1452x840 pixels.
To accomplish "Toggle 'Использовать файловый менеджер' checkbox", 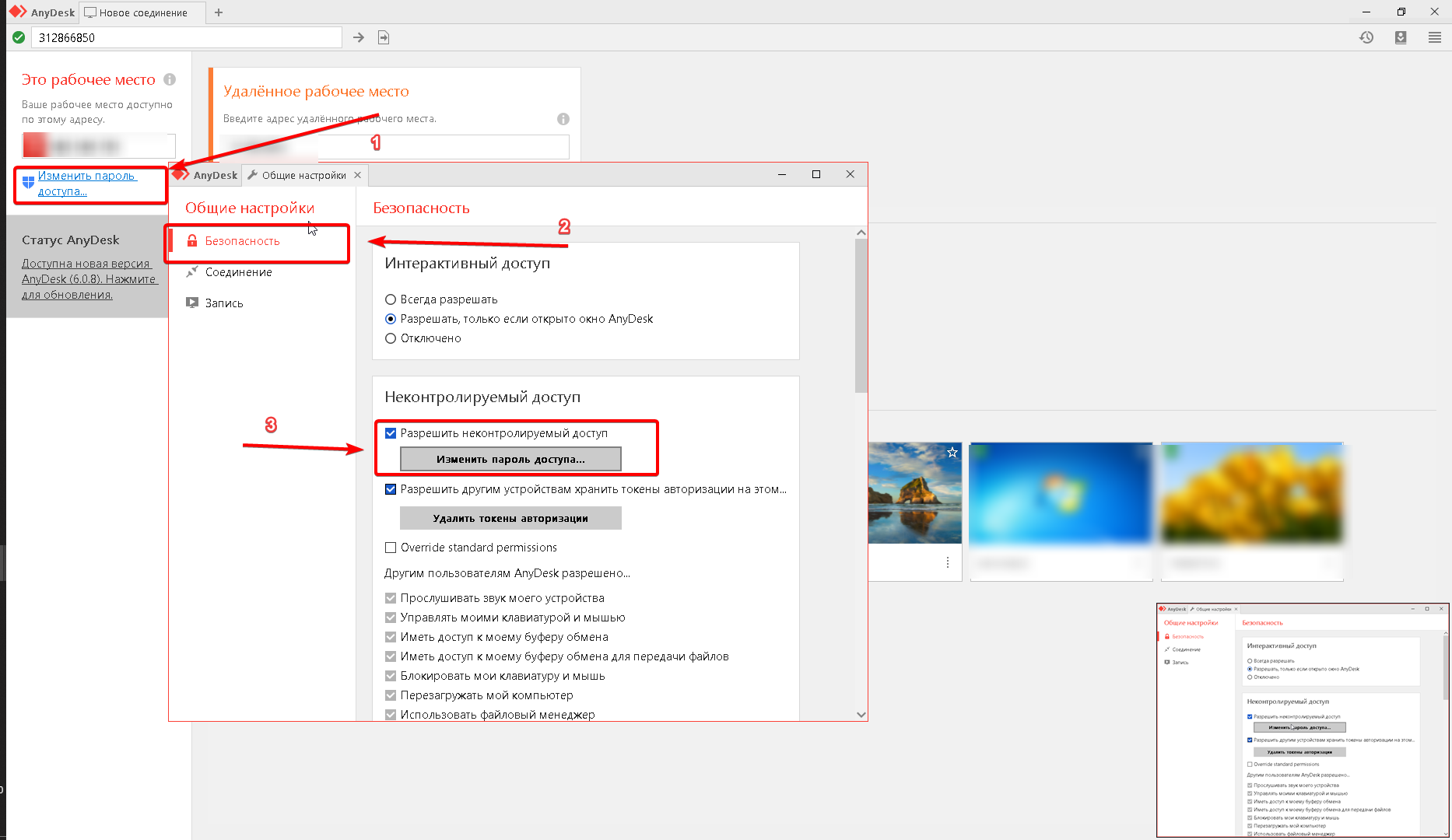I will pos(391,714).
